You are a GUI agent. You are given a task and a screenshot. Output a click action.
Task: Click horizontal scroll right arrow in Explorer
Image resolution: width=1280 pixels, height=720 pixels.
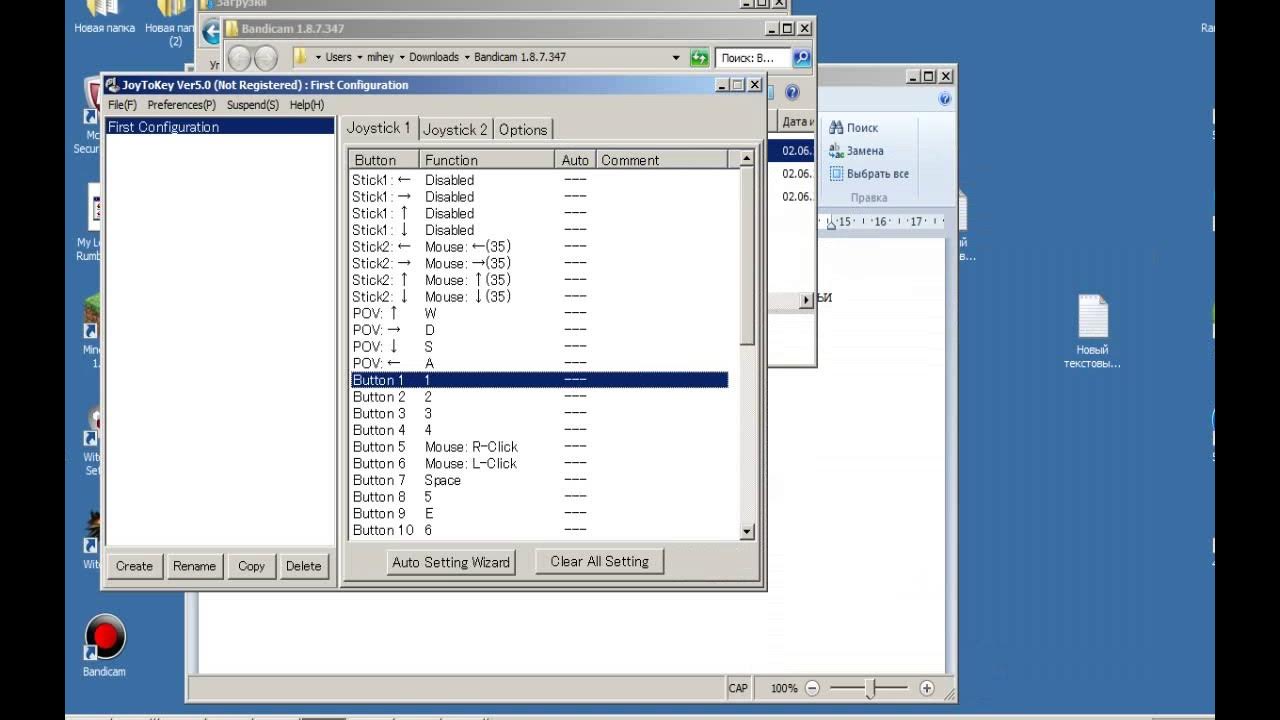[x=807, y=300]
